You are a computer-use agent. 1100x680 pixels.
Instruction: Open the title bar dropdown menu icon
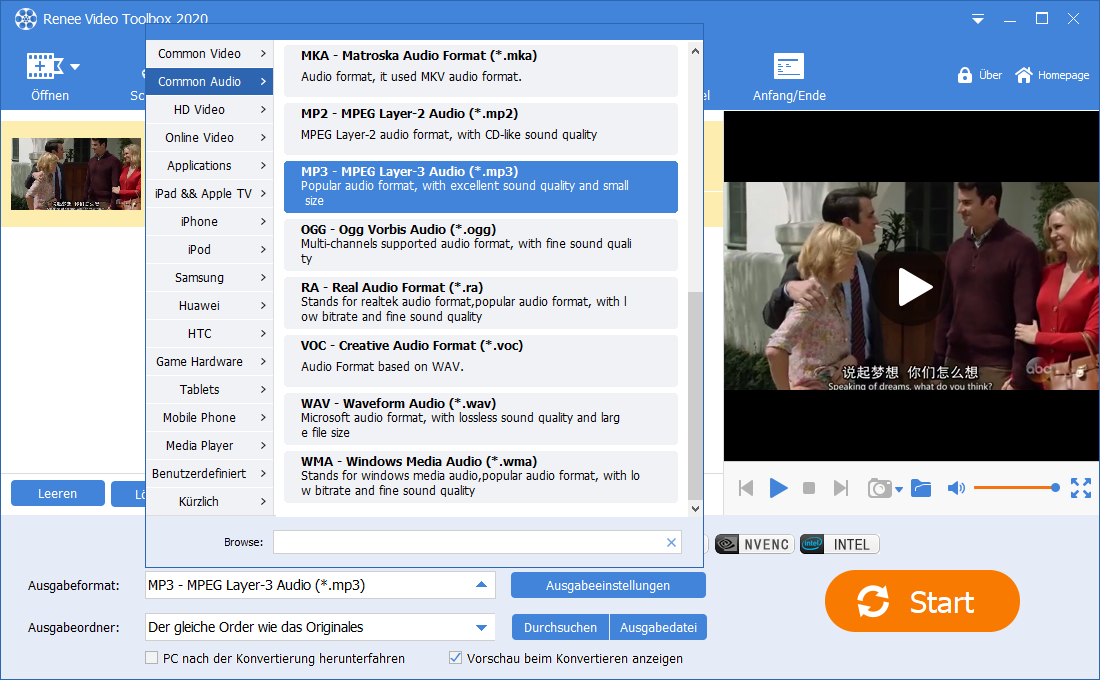point(977,19)
